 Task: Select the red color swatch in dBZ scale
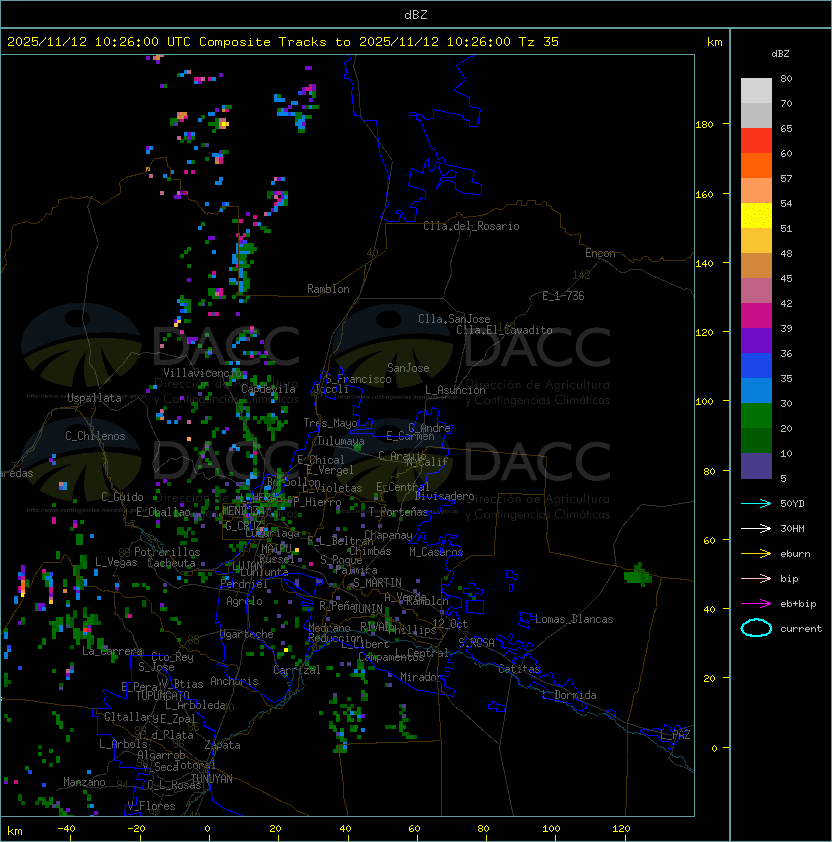pyautogui.click(x=756, y=141)
